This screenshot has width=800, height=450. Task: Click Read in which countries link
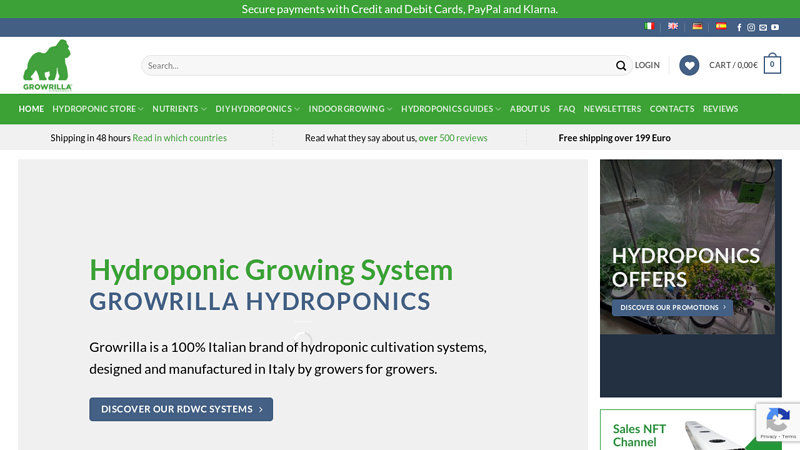(180, 138)
